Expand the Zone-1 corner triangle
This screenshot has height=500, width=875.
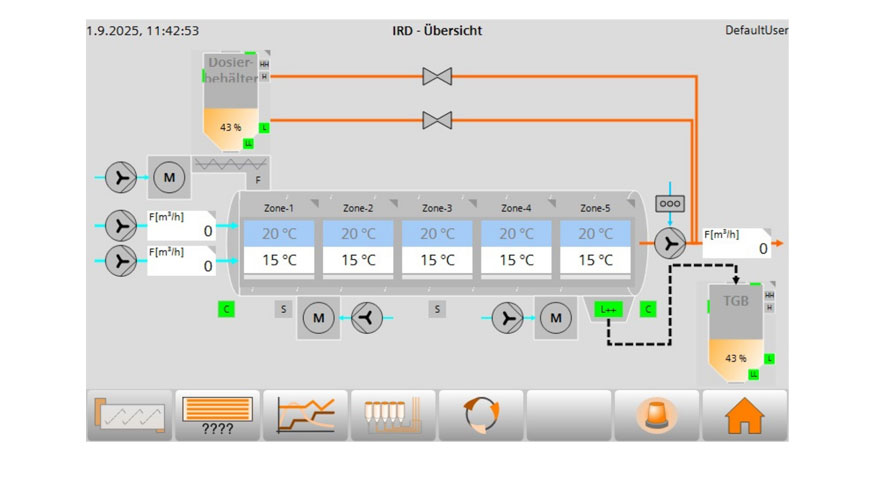click(x=315, y=203)
